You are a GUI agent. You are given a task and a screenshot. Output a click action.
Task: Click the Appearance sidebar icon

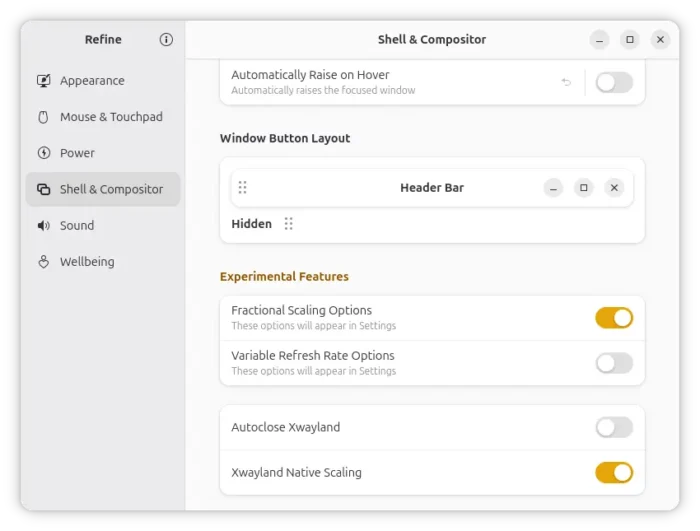click(44, 81)
